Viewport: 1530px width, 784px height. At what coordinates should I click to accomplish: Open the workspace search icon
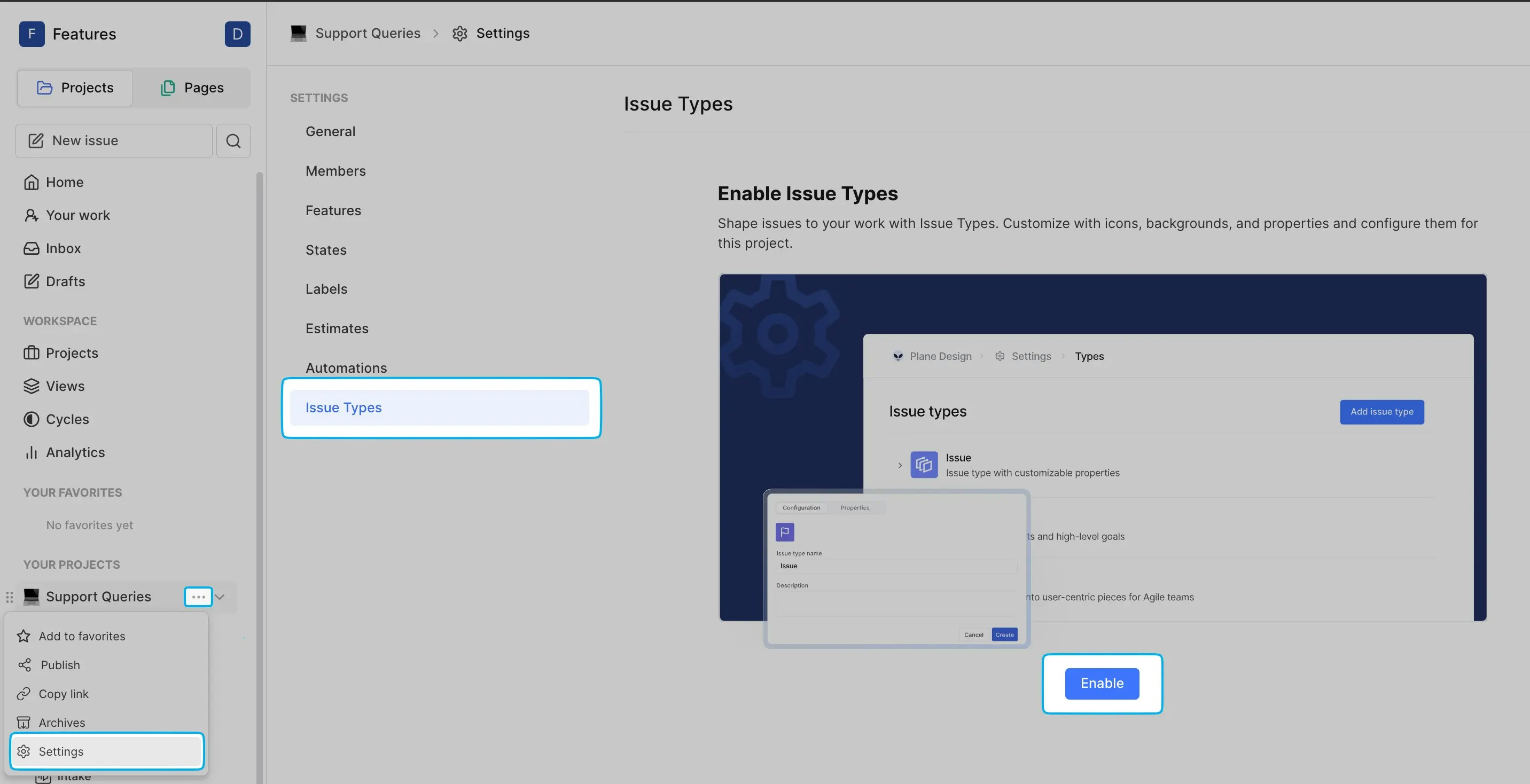point(233,141)
